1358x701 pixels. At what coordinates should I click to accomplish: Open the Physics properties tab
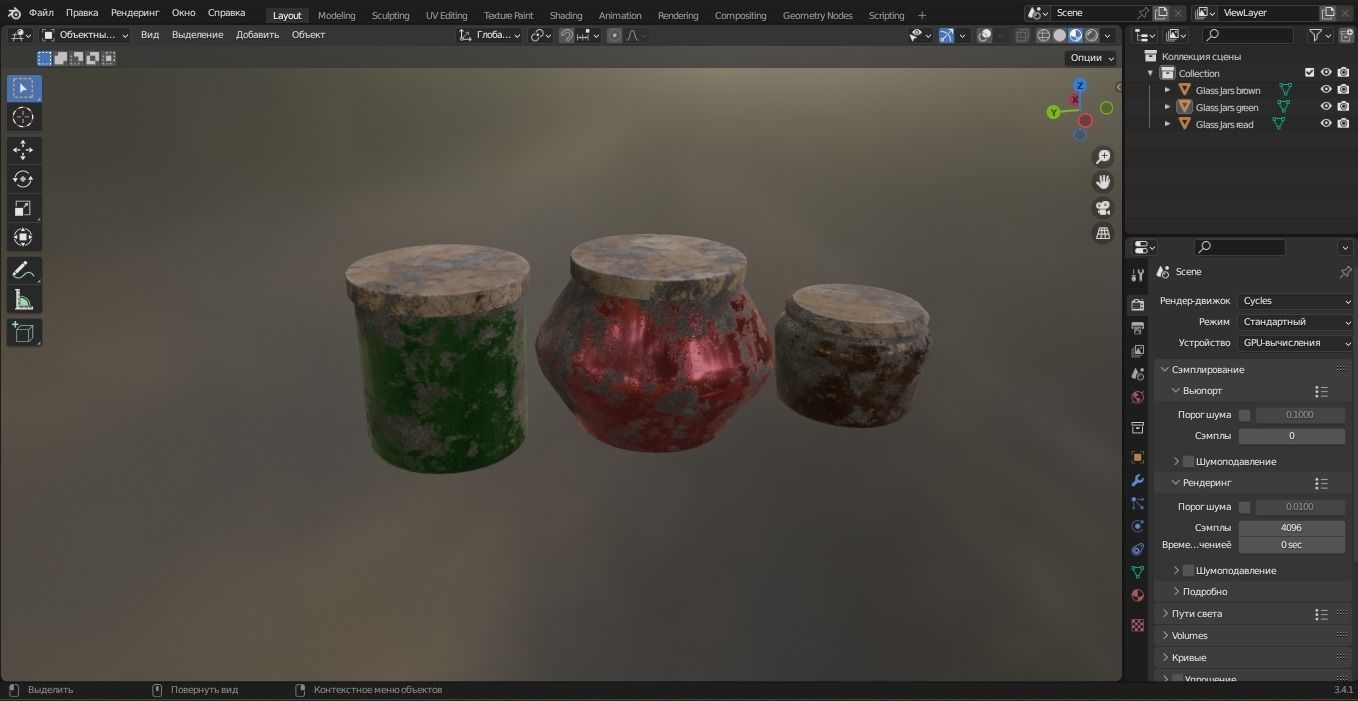[1137, 527]
